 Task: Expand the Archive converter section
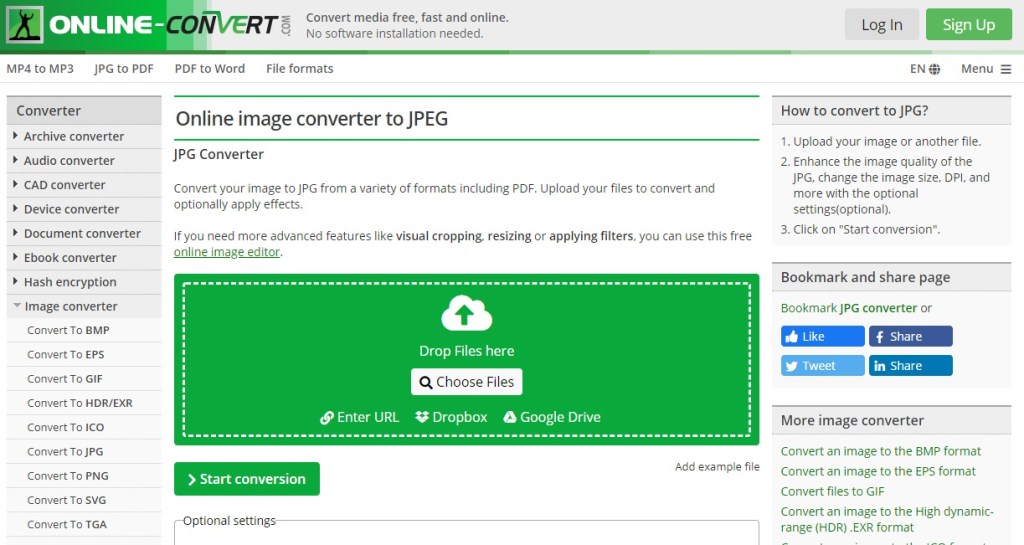(x=73, y=137)
